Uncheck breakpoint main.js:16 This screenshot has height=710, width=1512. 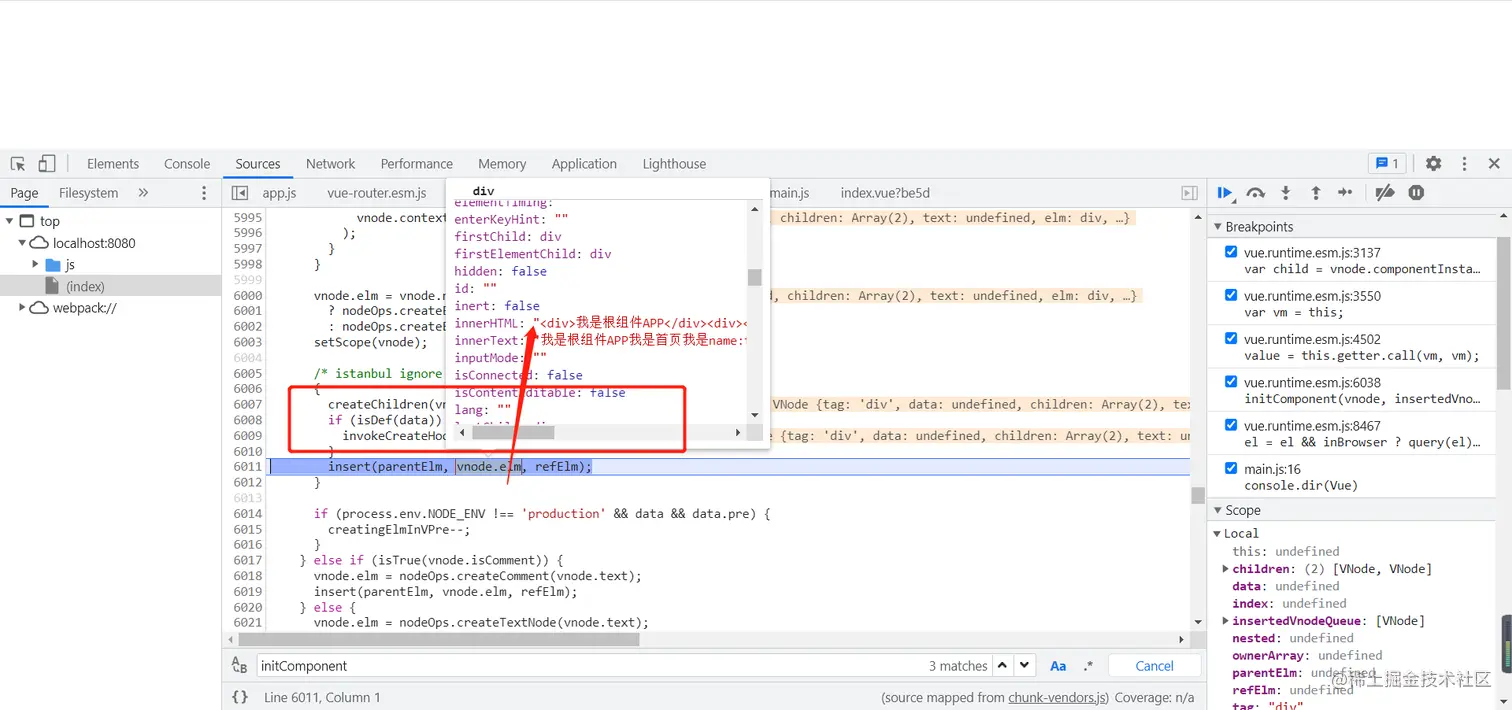pos(1231,467)
